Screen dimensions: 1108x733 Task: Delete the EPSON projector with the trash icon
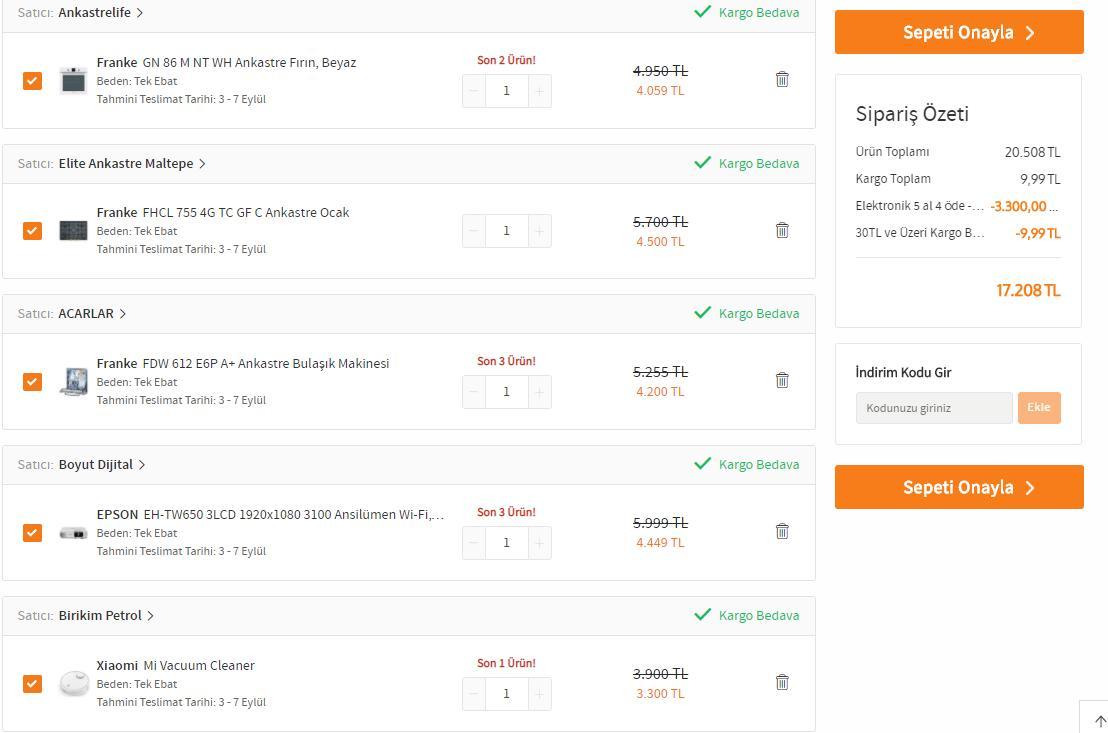782,531
